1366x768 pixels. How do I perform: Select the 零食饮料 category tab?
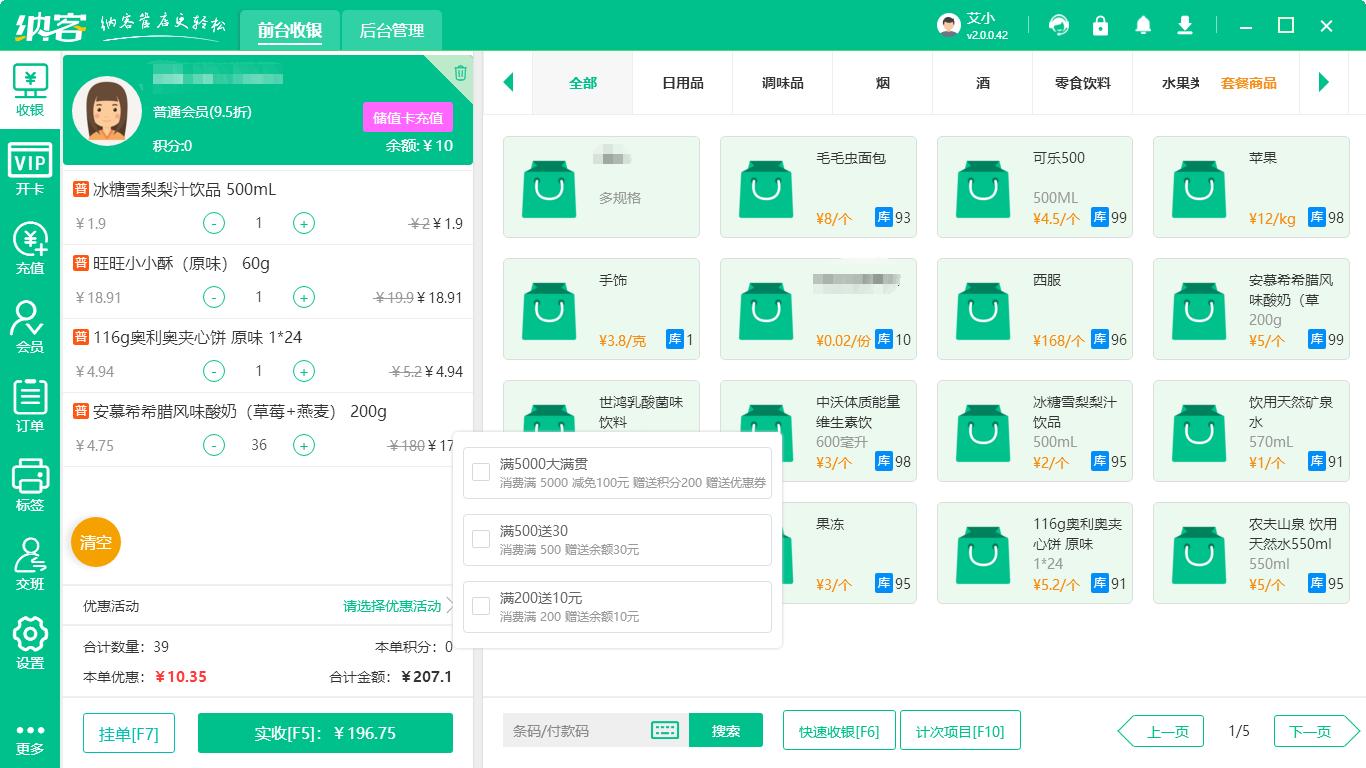[1081, 83]
